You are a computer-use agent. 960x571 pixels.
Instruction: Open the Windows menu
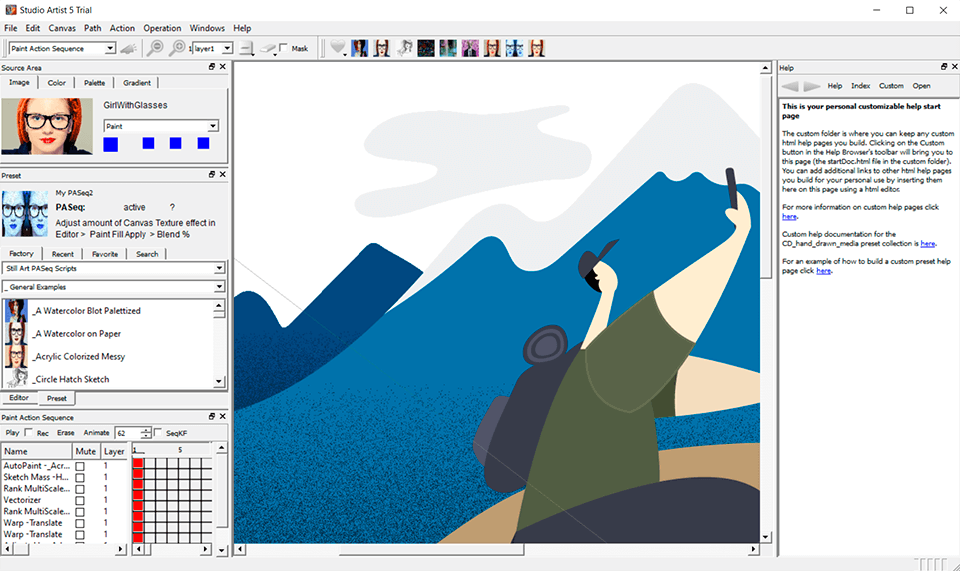(207, 28)
